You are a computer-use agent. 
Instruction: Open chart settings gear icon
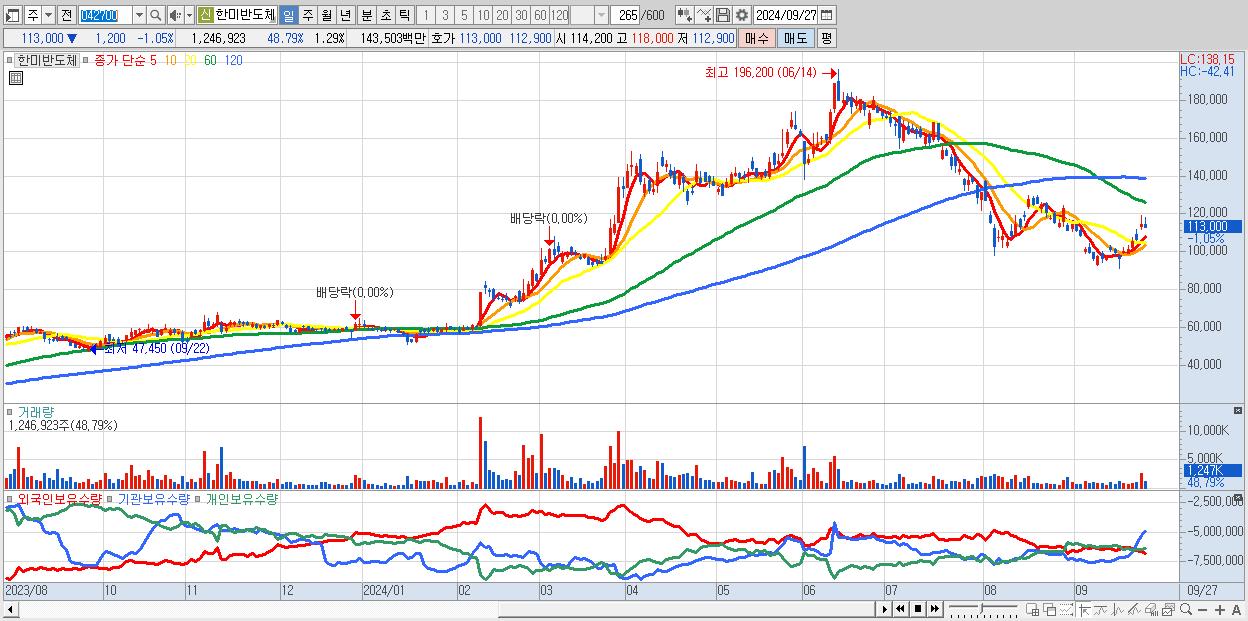point(741,15)
